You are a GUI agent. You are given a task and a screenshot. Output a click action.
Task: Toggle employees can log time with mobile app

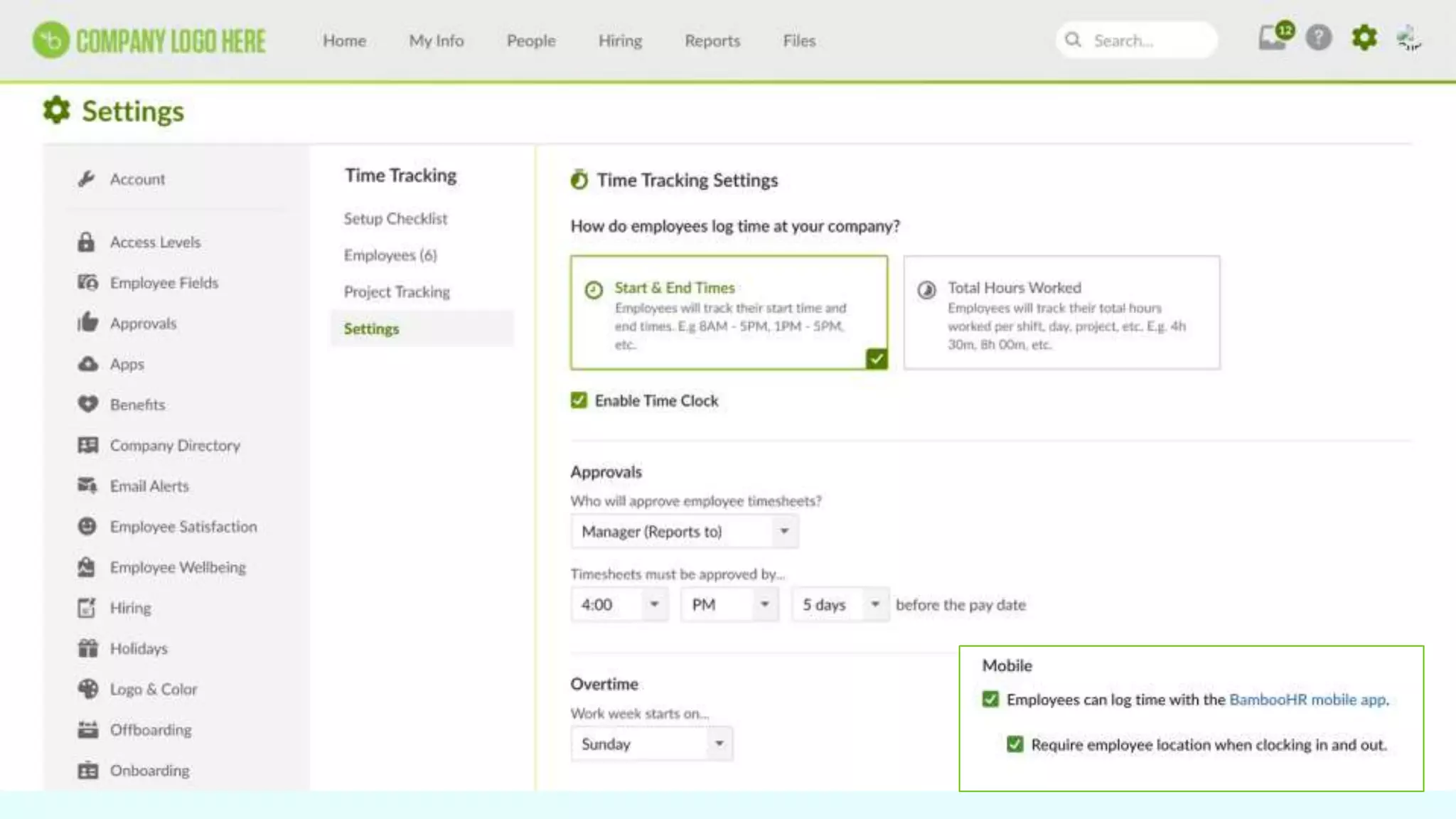pyautogui.click(x=990, y=700)
